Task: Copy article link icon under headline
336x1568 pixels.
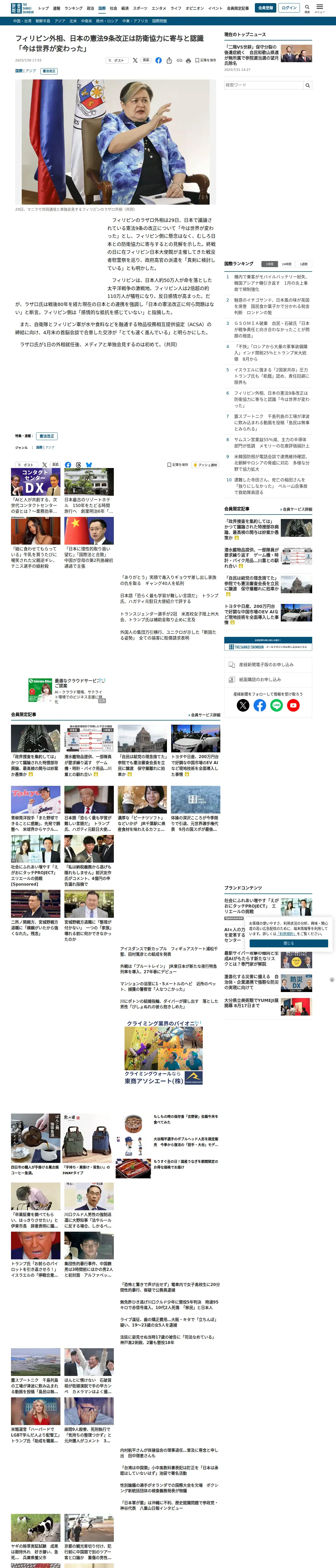Action: [x=179, y=60]
